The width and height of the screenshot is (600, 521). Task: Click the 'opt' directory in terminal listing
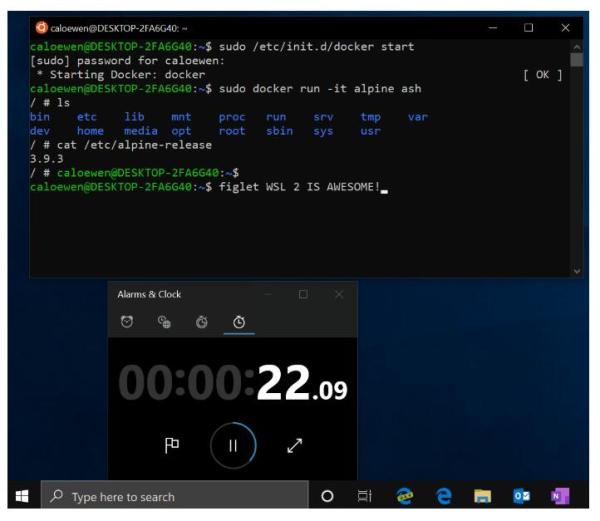(181, 132)
